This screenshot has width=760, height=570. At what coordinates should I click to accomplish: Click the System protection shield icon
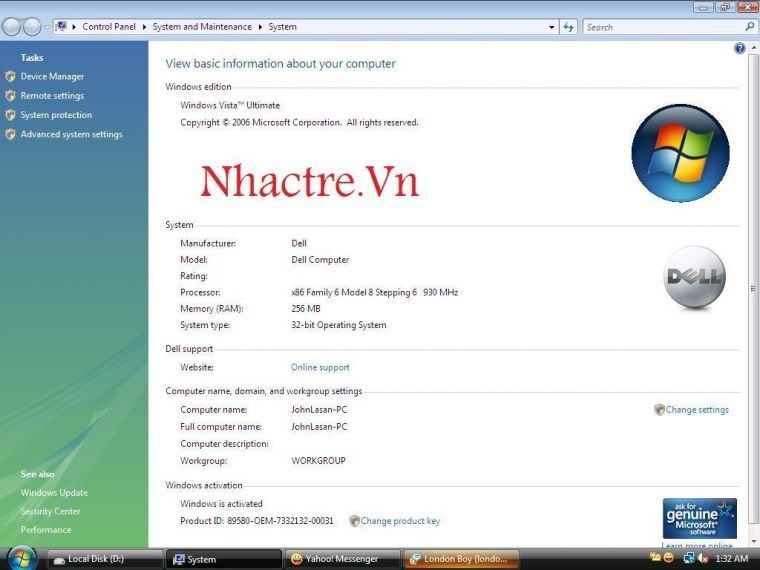pos(10,115)
